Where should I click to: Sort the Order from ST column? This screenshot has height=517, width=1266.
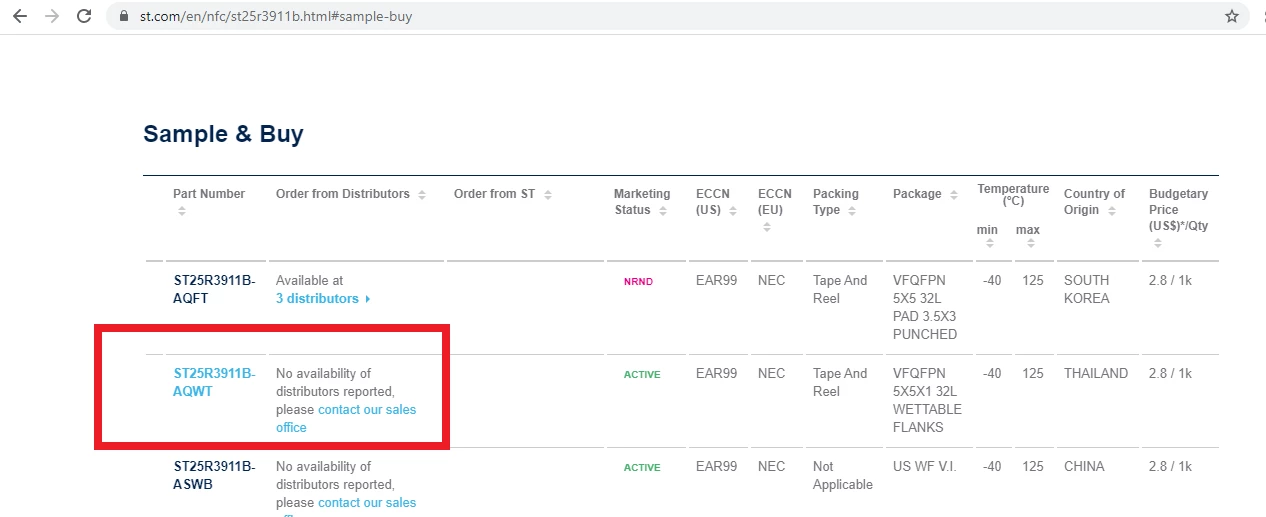[x=548, y=194]
